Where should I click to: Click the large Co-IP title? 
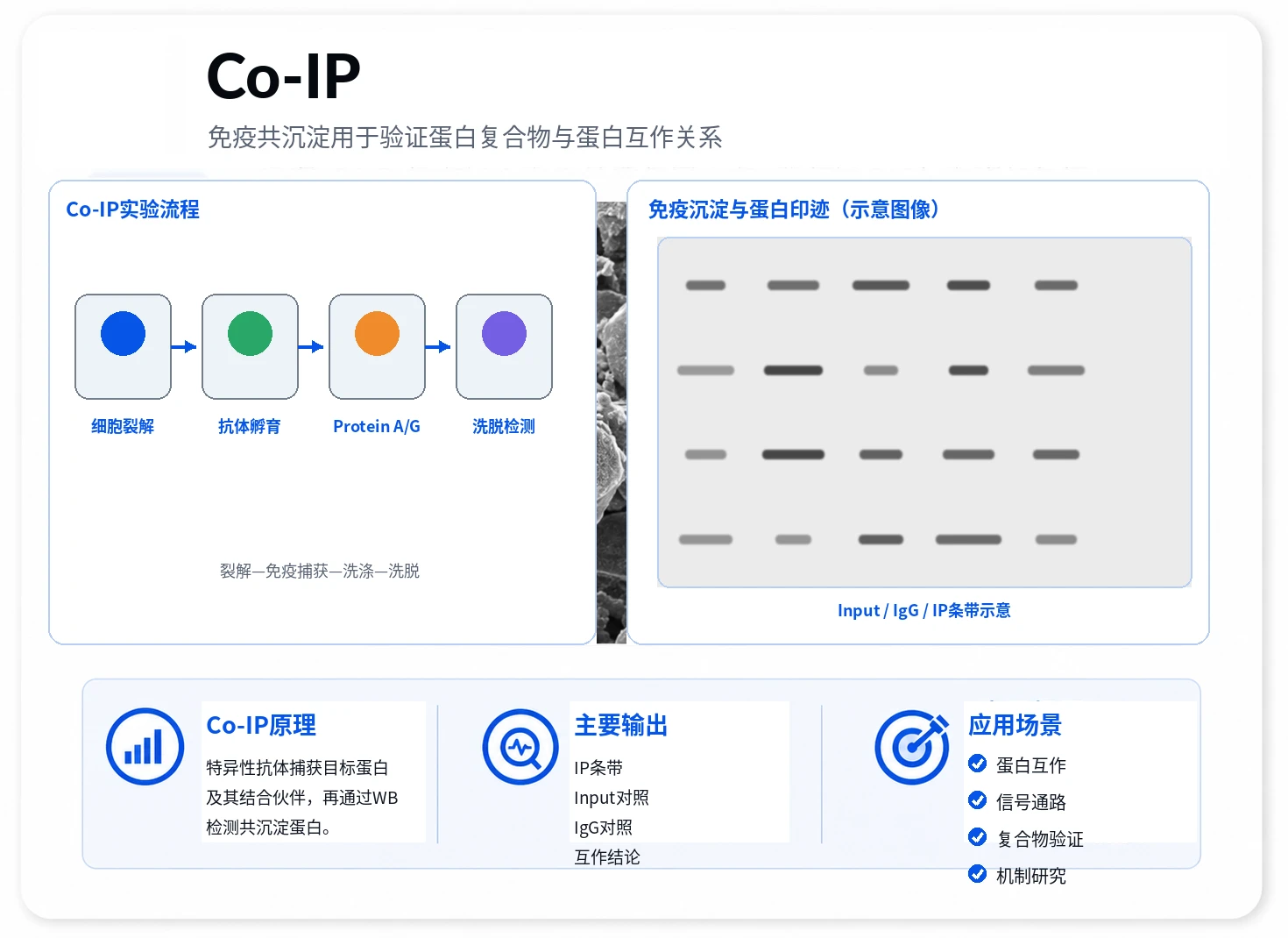284,76
